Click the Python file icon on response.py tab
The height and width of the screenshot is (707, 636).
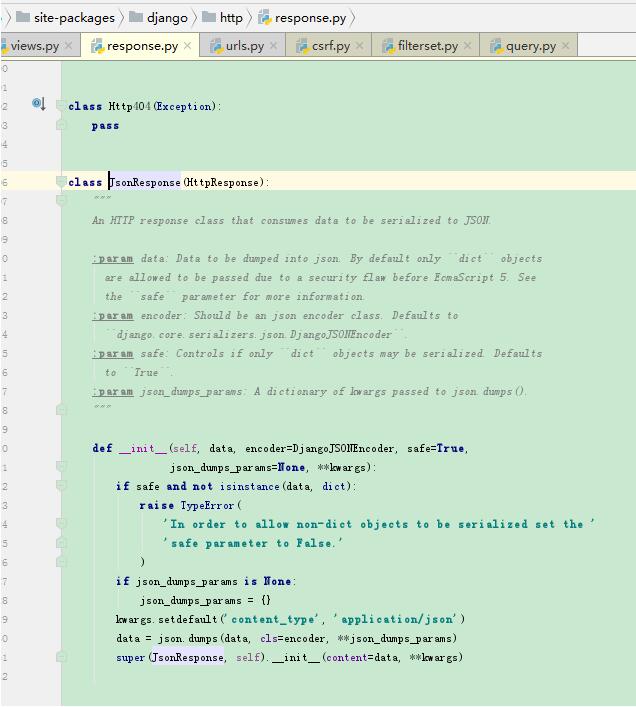pyautogui.click(x=97, y=46)
